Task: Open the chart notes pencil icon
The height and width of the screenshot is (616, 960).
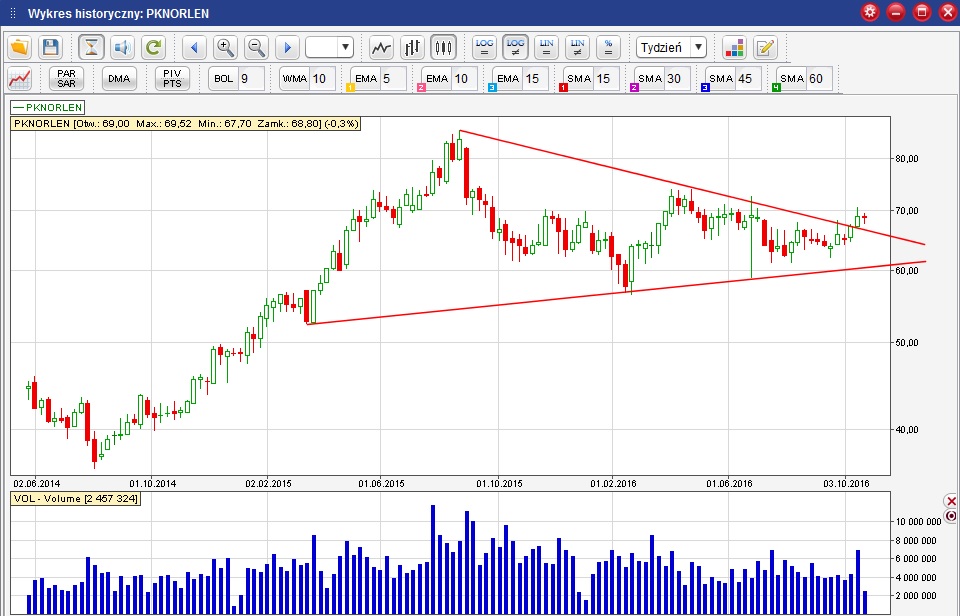Action: pyautogui.click(x=765, y=47)
